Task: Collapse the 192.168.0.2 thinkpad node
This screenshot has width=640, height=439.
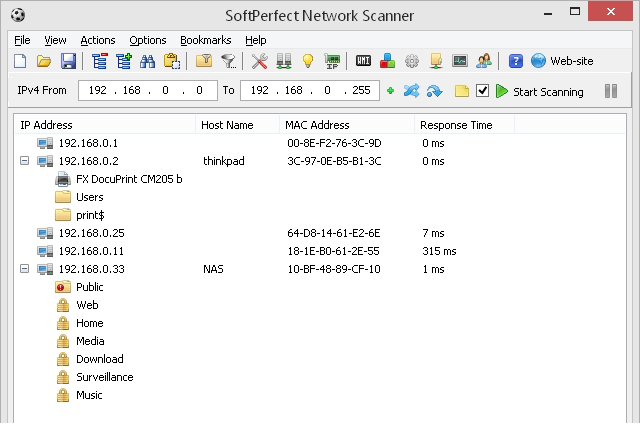Action: tap(24, 161)
